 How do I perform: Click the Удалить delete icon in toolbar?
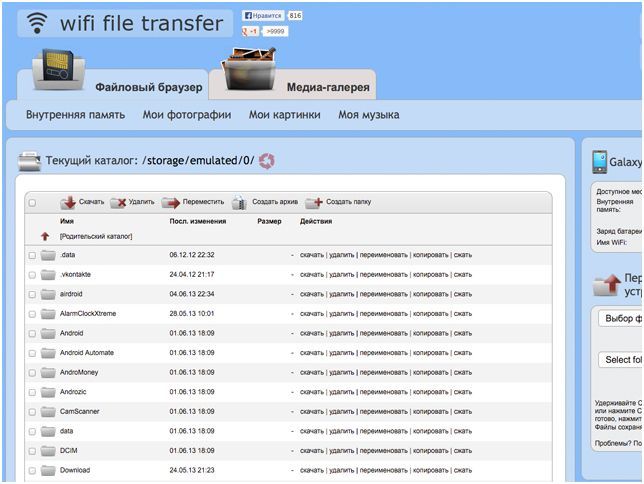pyautogui.click(x=118, y=202)
